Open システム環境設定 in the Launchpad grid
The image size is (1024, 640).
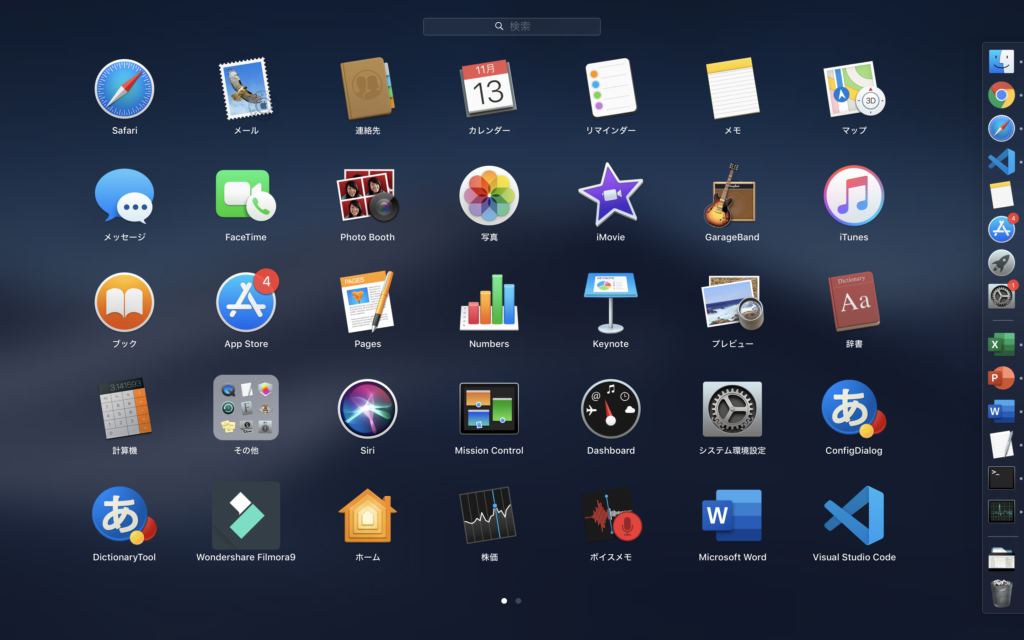(x=732, y=409)
